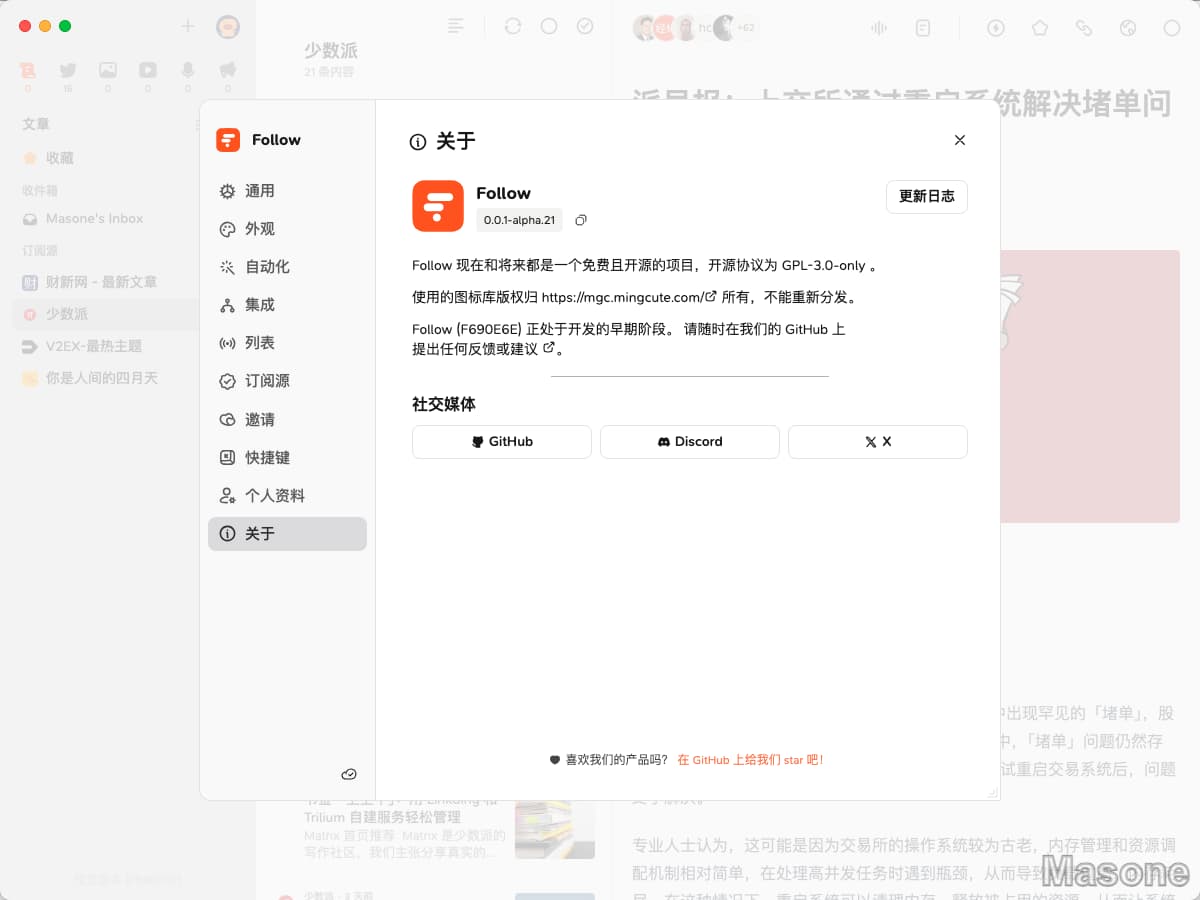This screenshot has height=900, width=1200.
Task: Click 提出任何反馈或建议 feedback link
Action: [484, 349]
